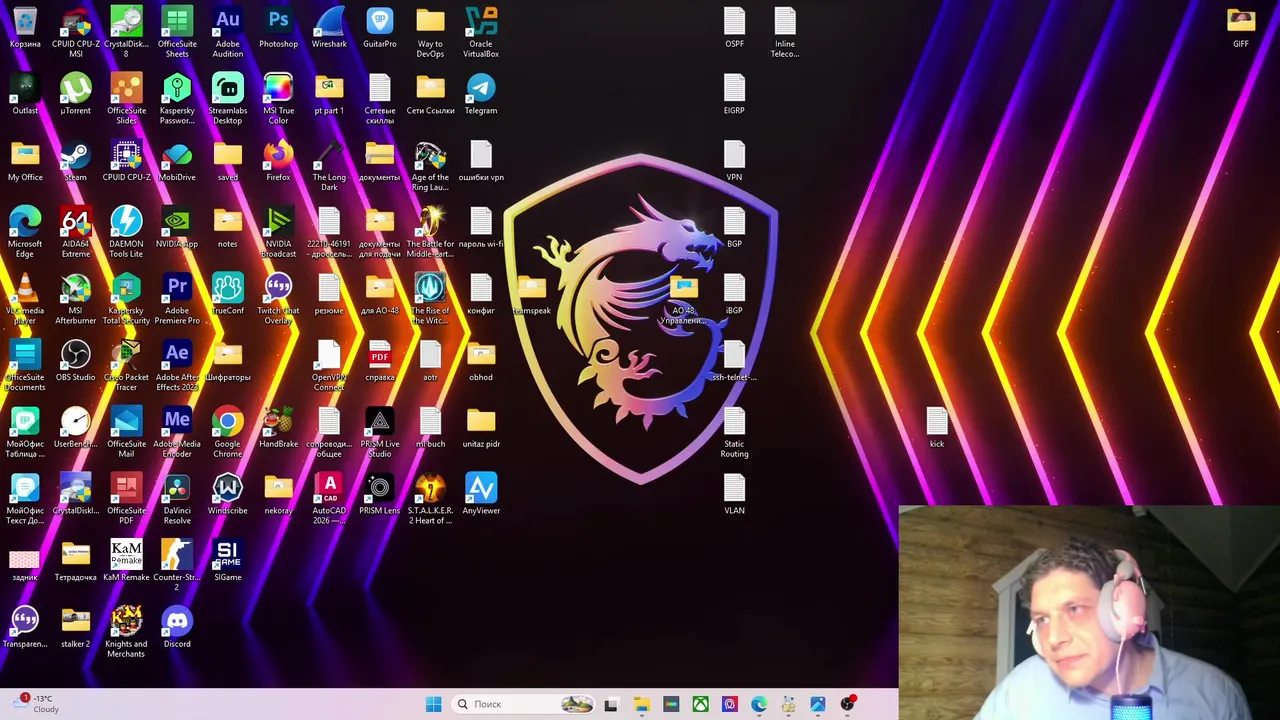The height and width of the screenshot is (720, 1280).
Task: Open the HandBrake desktop icon
Action: (278, 429)
